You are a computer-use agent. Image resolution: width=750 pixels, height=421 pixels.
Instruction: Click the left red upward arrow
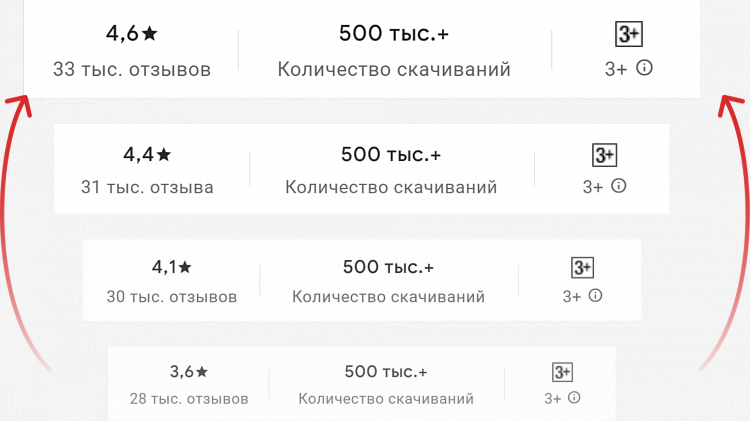pyautogui.click(x=14, y=230)
